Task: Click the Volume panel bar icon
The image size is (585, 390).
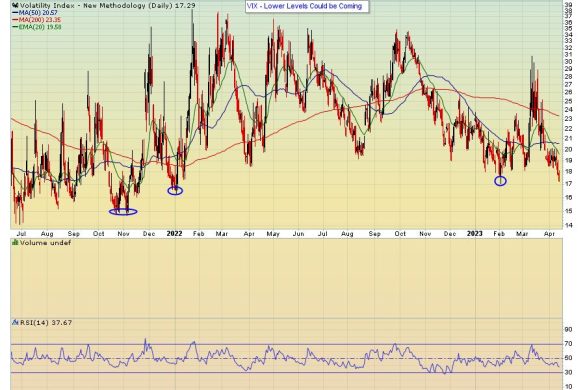Action: (15, 243)
